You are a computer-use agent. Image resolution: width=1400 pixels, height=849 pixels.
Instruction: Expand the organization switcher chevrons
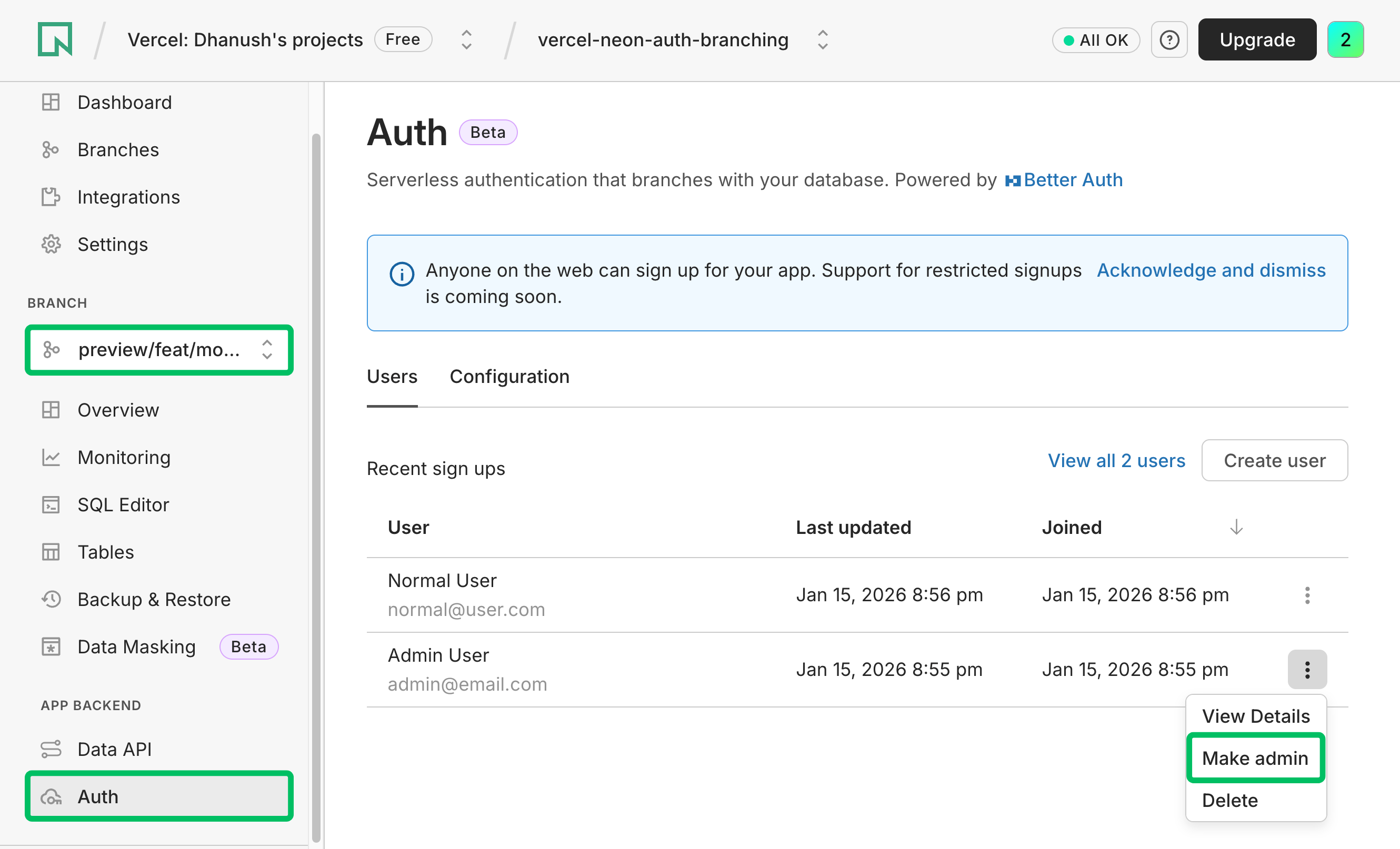point(466,40)
